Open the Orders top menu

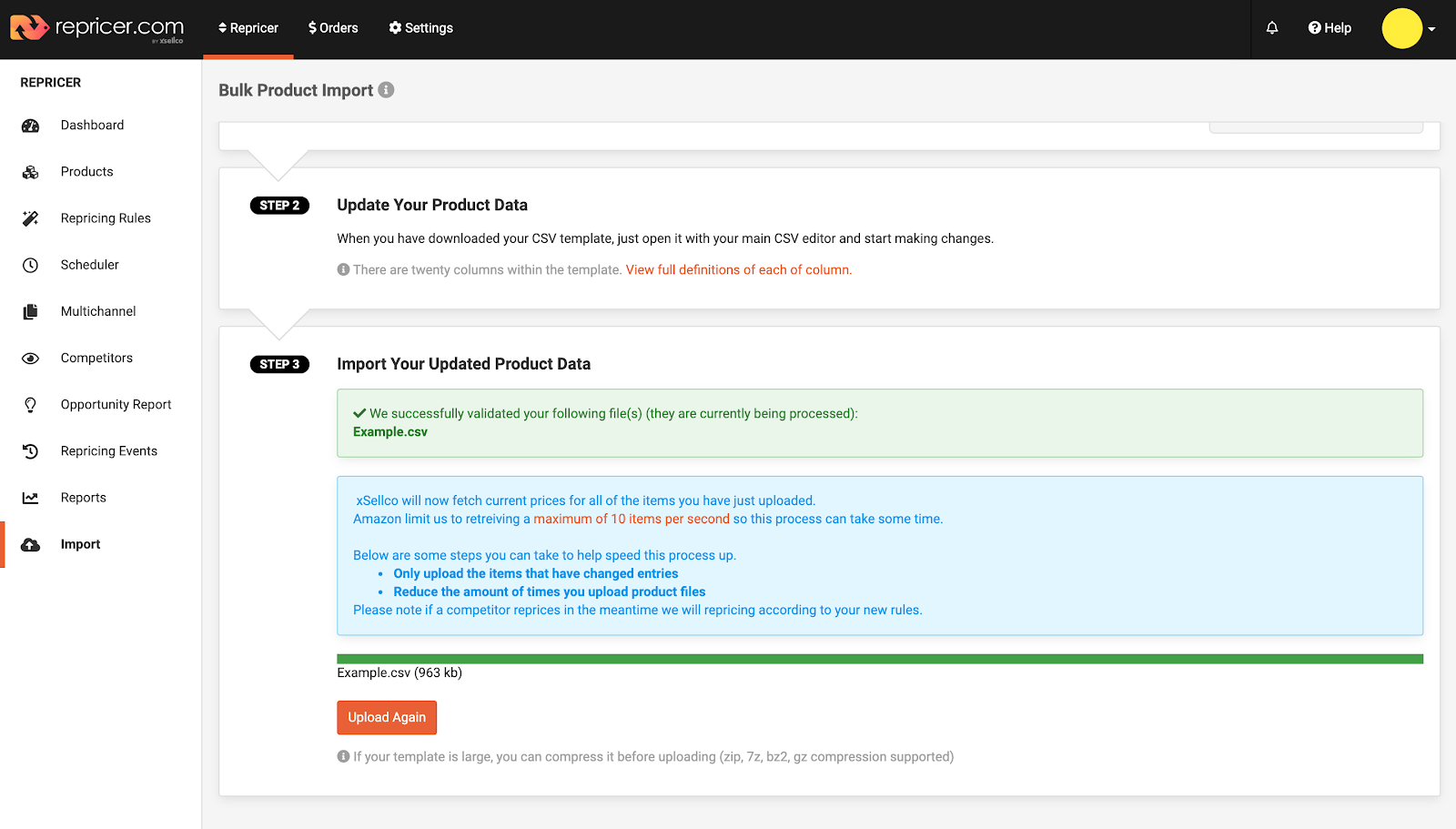click(333, 28)
